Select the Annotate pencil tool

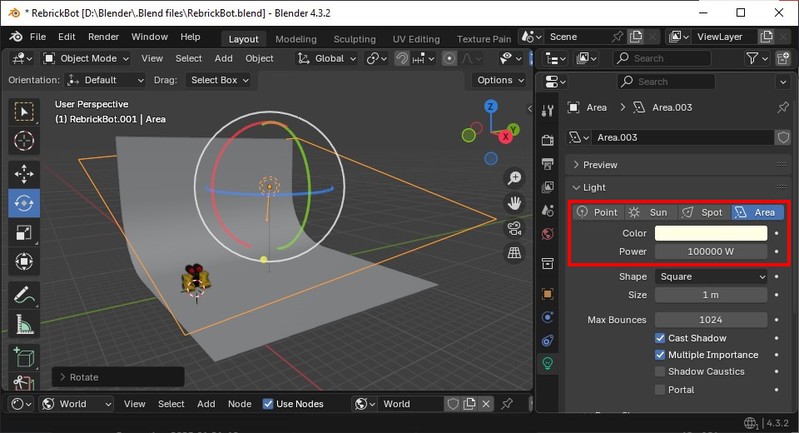(24, 295)
